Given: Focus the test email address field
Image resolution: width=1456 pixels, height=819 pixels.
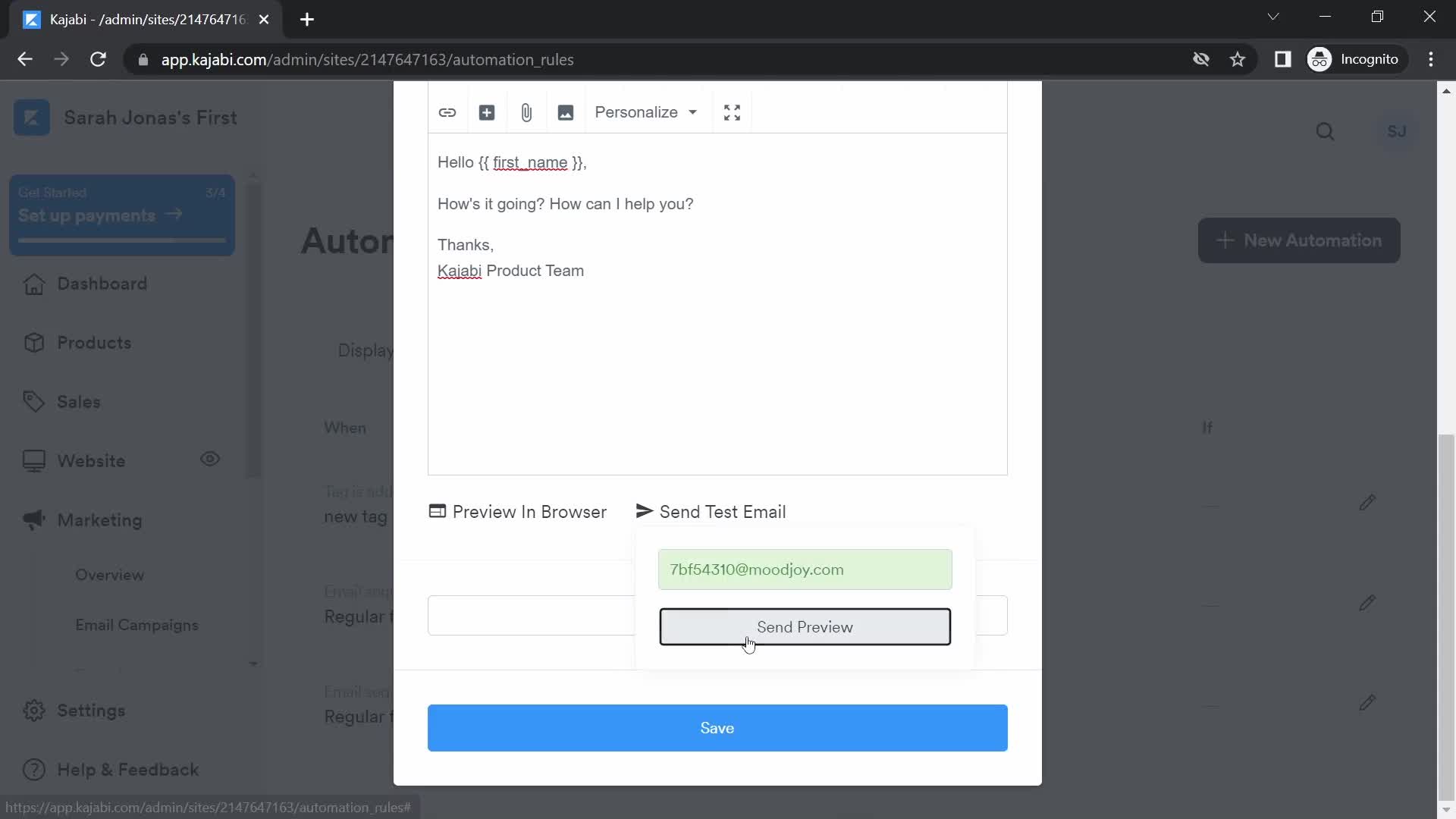Looking at the screenshot, I should click(x=805, y=570).
